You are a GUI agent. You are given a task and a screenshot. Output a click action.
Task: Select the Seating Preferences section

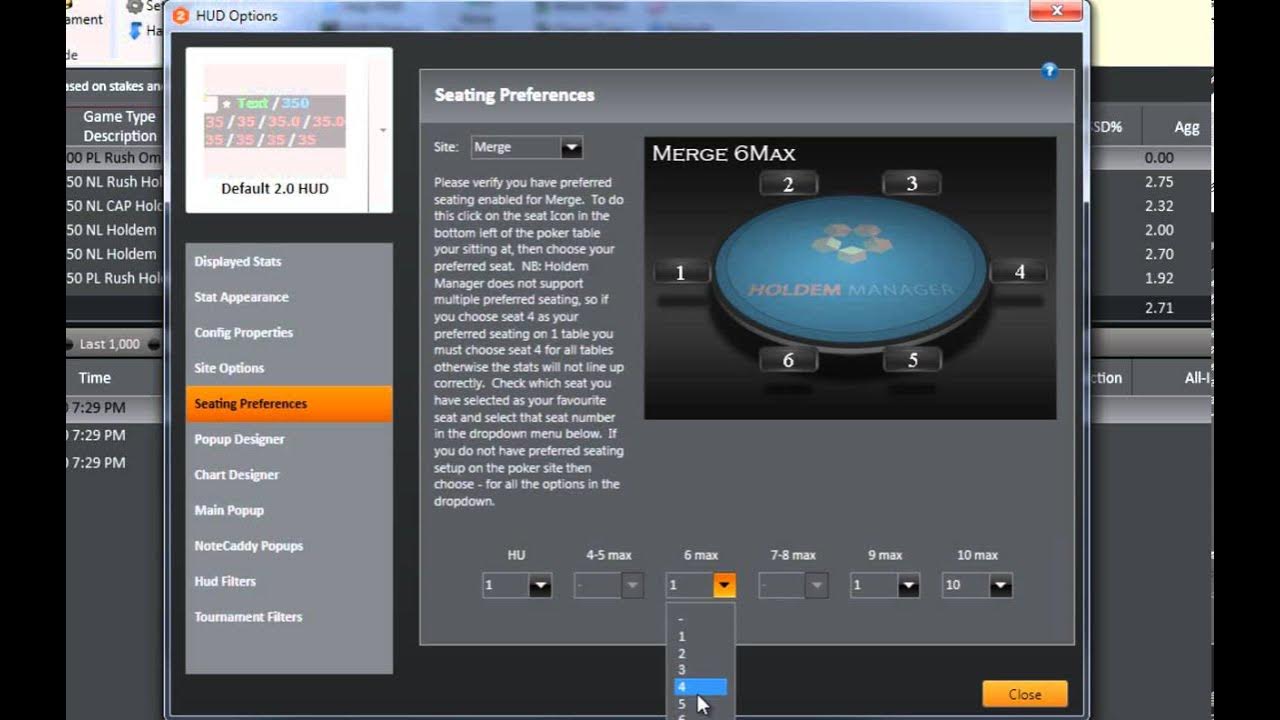289,404
